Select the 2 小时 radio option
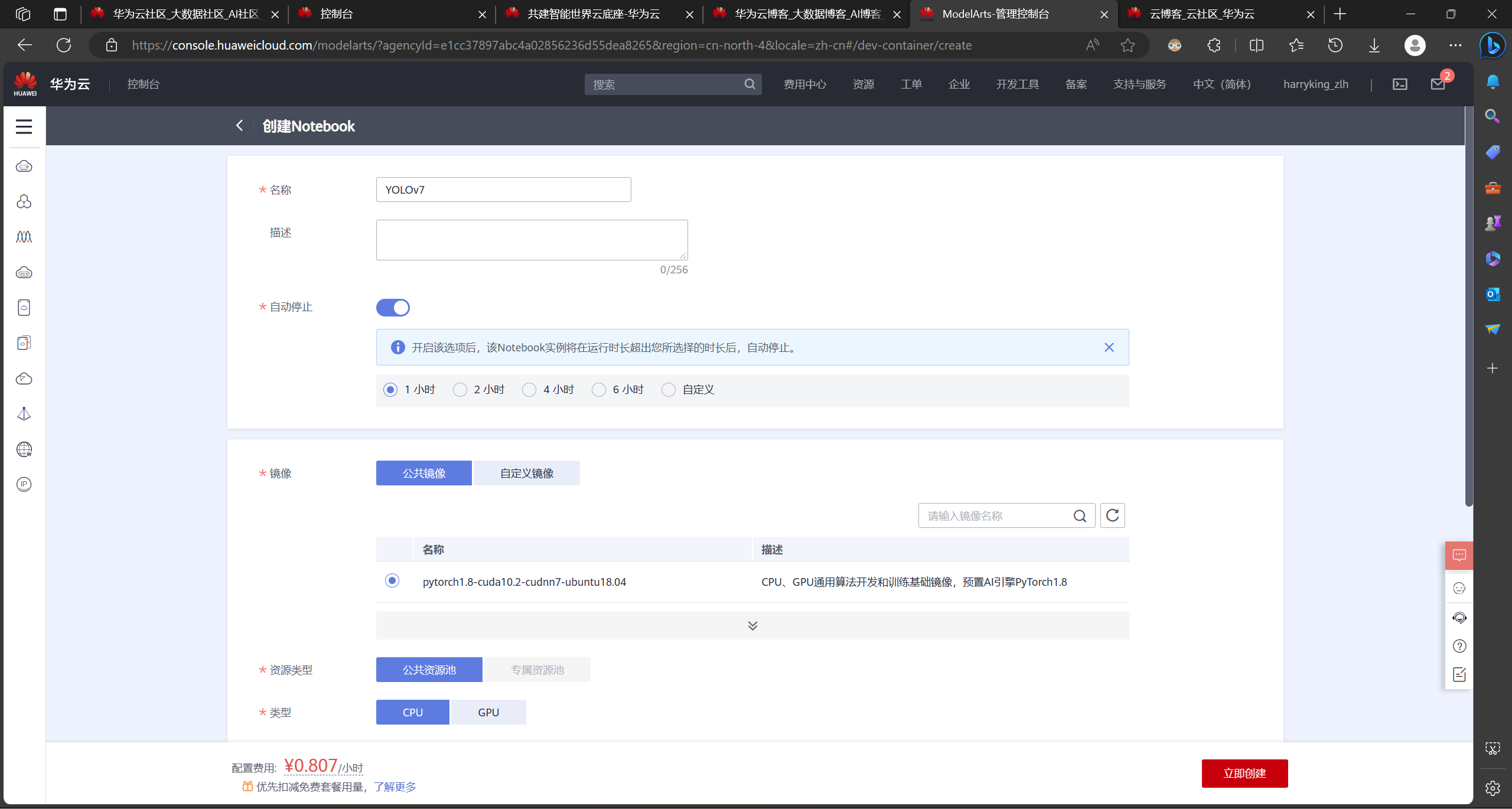This screenshot has height=809, width=1512. pos(460,390)
